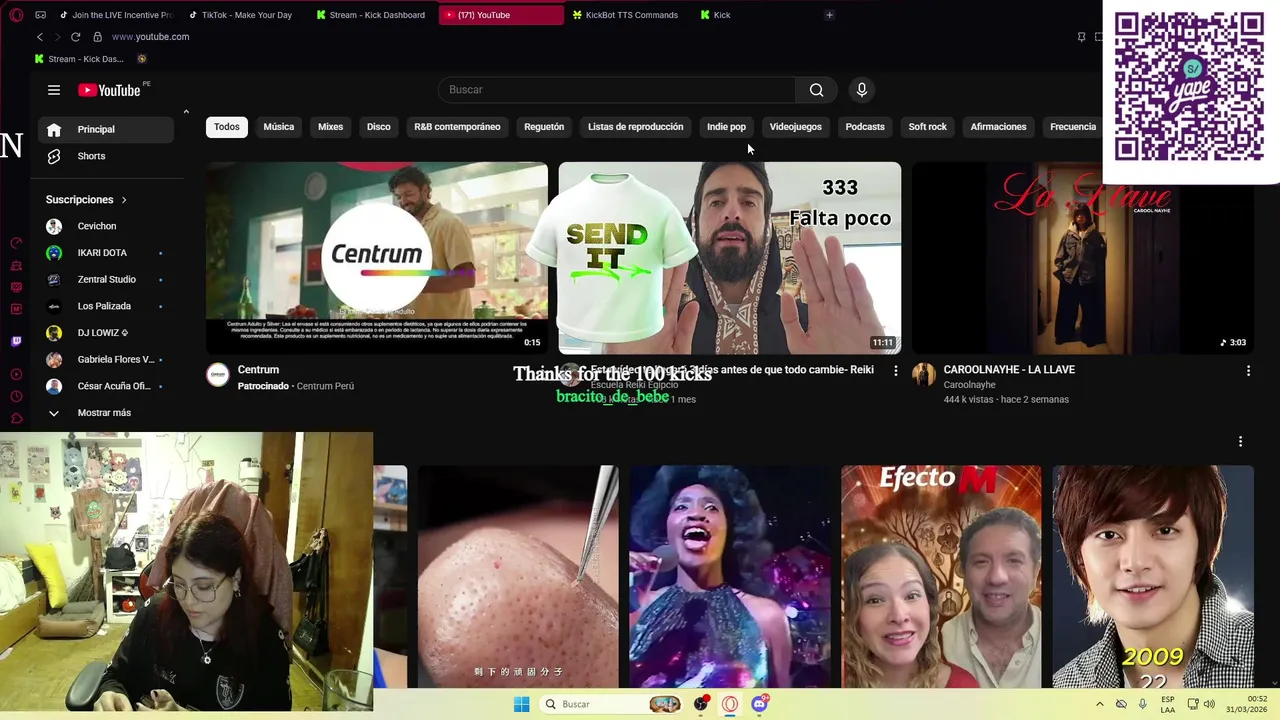The height and width of the screenshot is (720, 1280).
Task: Open the Cevichon subscription
Action: tap(104, 226)
